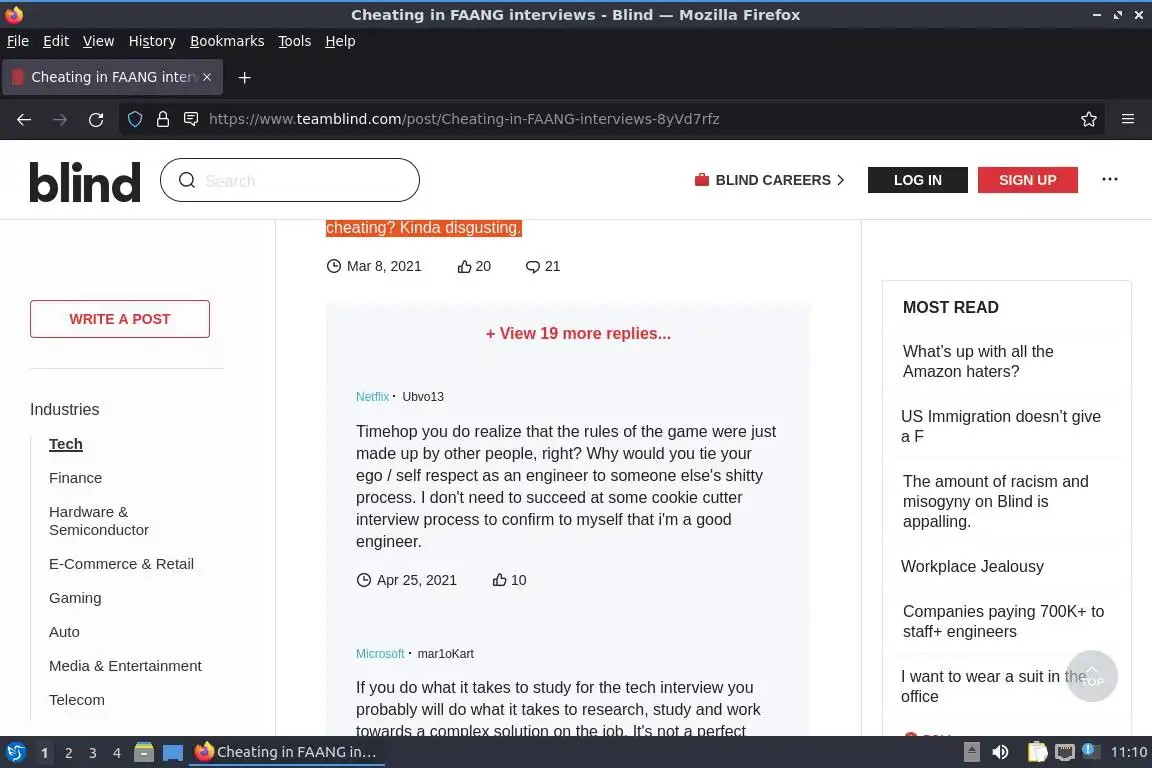
Task: Select the Finance industry
Action: point(76,478)
